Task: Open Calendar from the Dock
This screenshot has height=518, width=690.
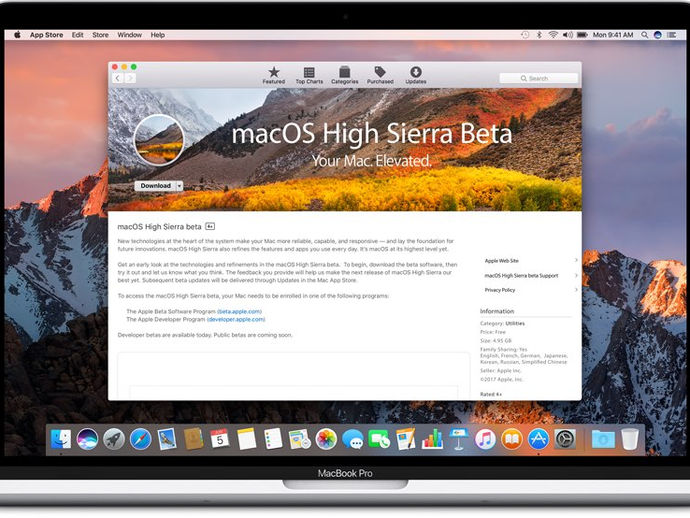Action: click(x=220, y=439)
